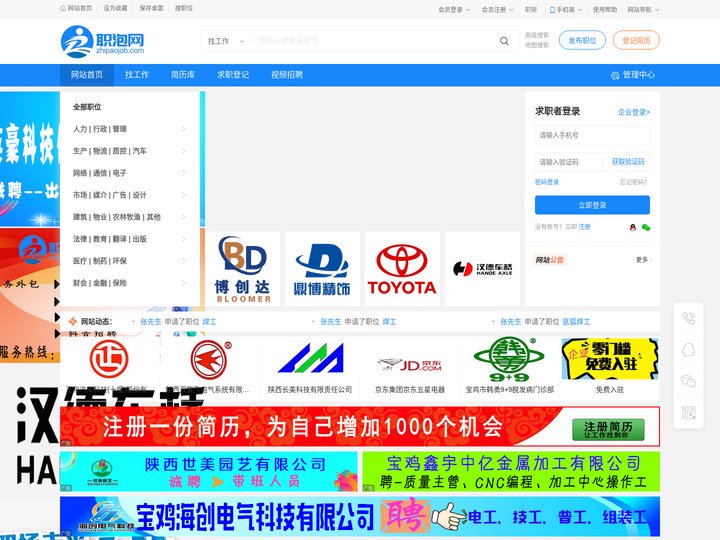The height and width of the screenshot is (540, 720).
Task: Open the 找工作 navigation tab
Action: click(137, 75)
